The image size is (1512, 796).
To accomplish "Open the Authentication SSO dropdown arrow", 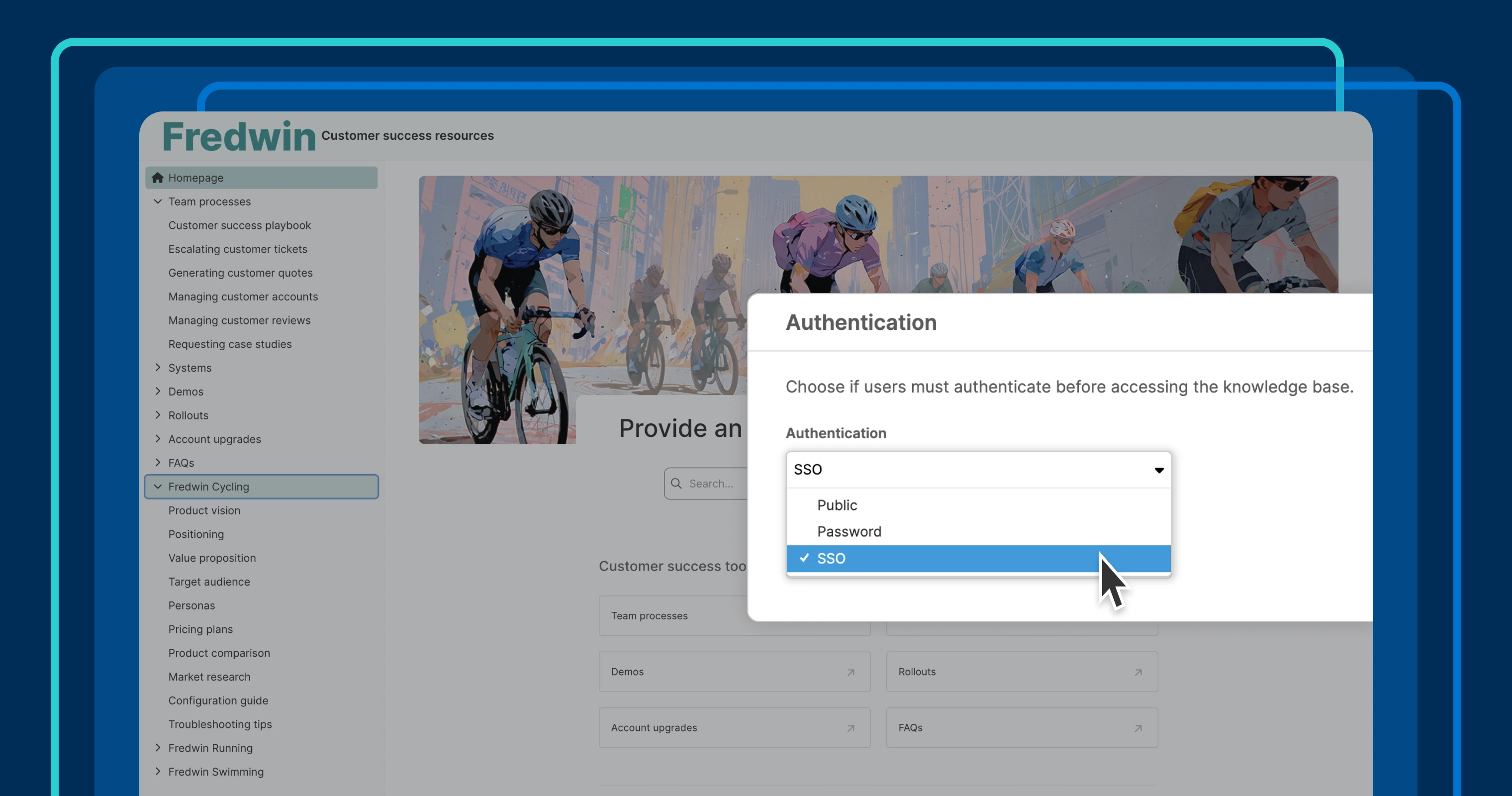I will (x=1159, y=470).
